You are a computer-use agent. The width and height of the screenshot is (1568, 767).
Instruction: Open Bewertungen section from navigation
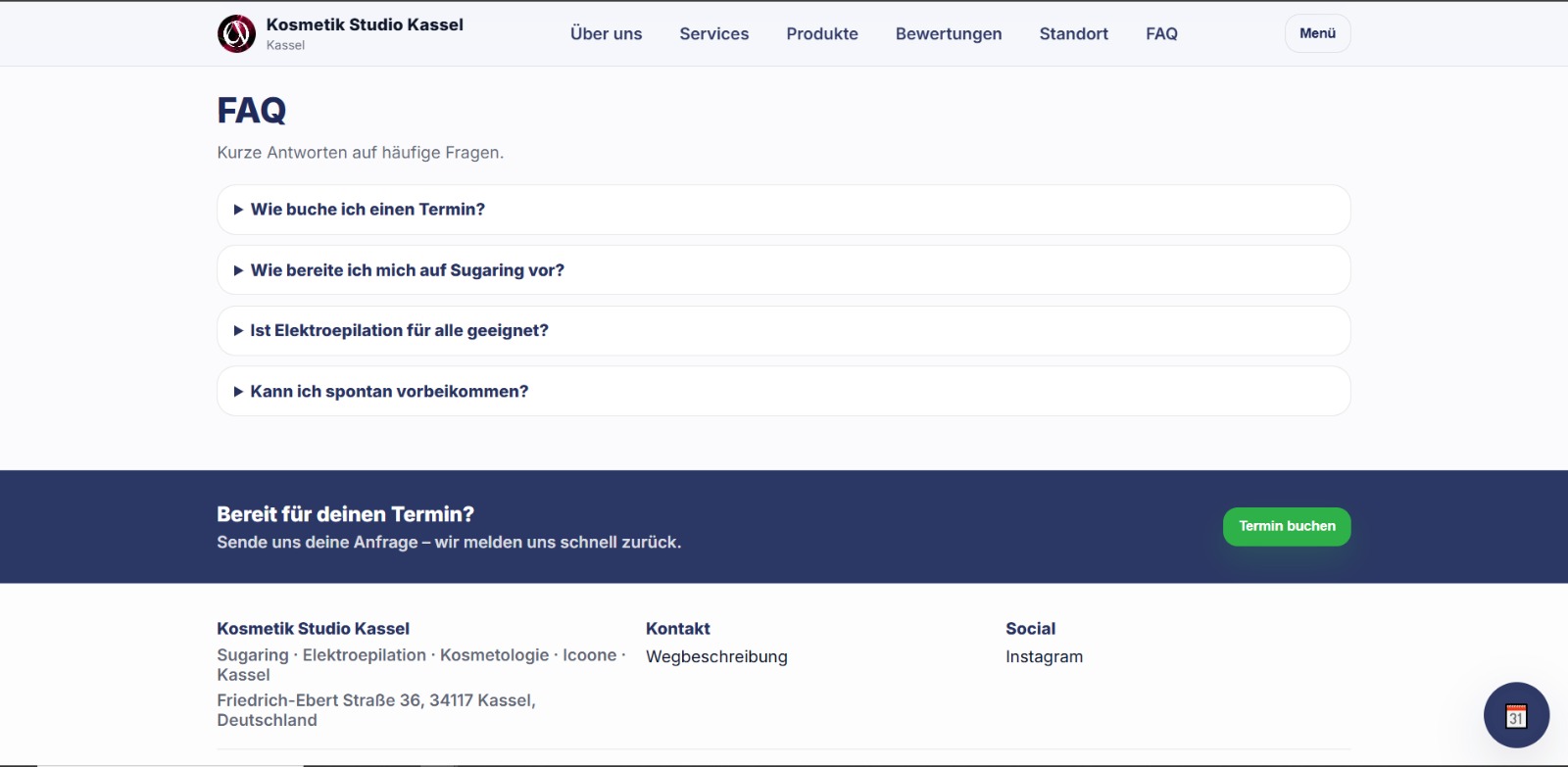point(948,34)
